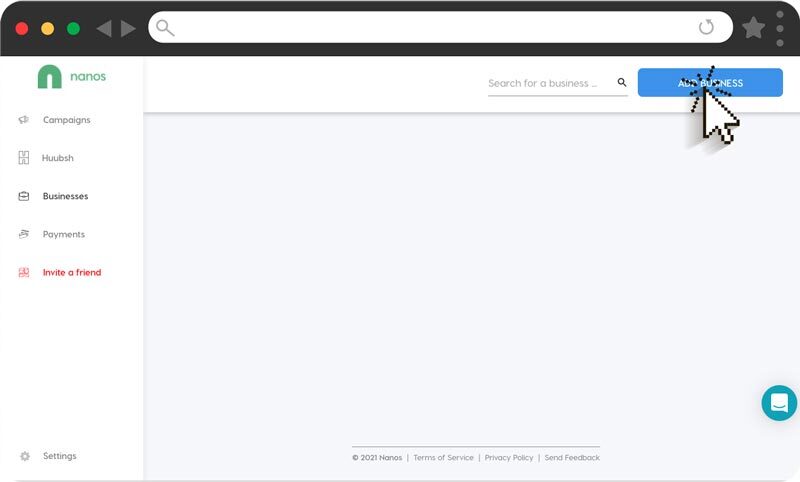The height and width of the screenshot is (482, 800).
Task: Click the © 2021 Nanos footer text
Action: coord(377,458)
